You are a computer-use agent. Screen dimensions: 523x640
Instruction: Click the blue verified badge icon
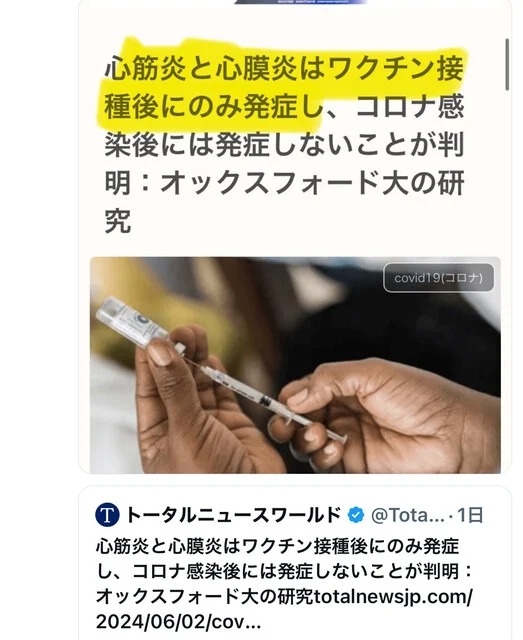click(x=356, y=515)
